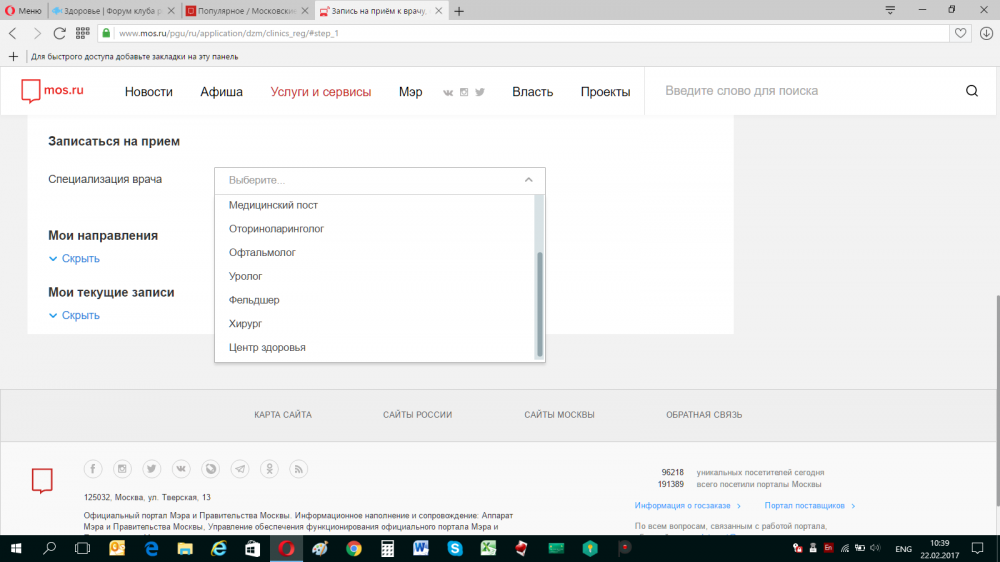Screen dimensions: 1000x562
Task: Click the search magnifier icon in site header
Action: coord(971,91)
